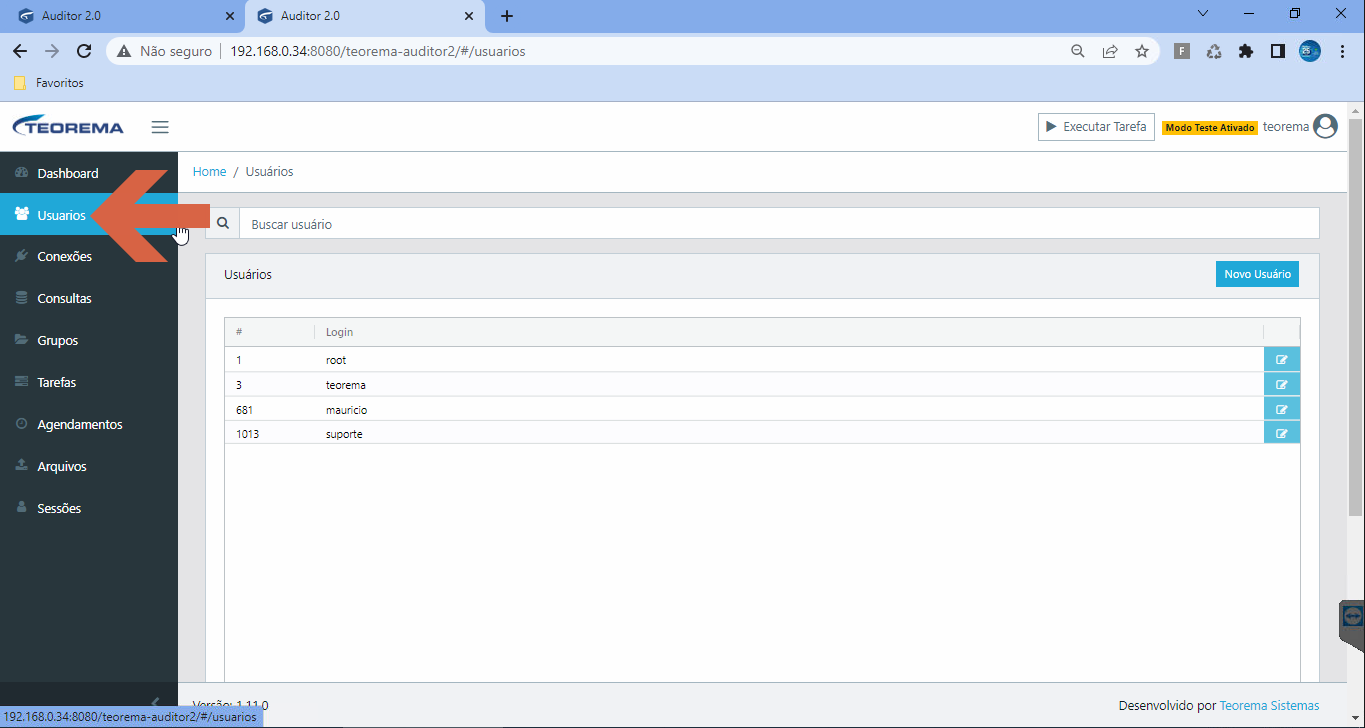Edit the suporte user
1365x728 pixels.
tap(1282, 433)
